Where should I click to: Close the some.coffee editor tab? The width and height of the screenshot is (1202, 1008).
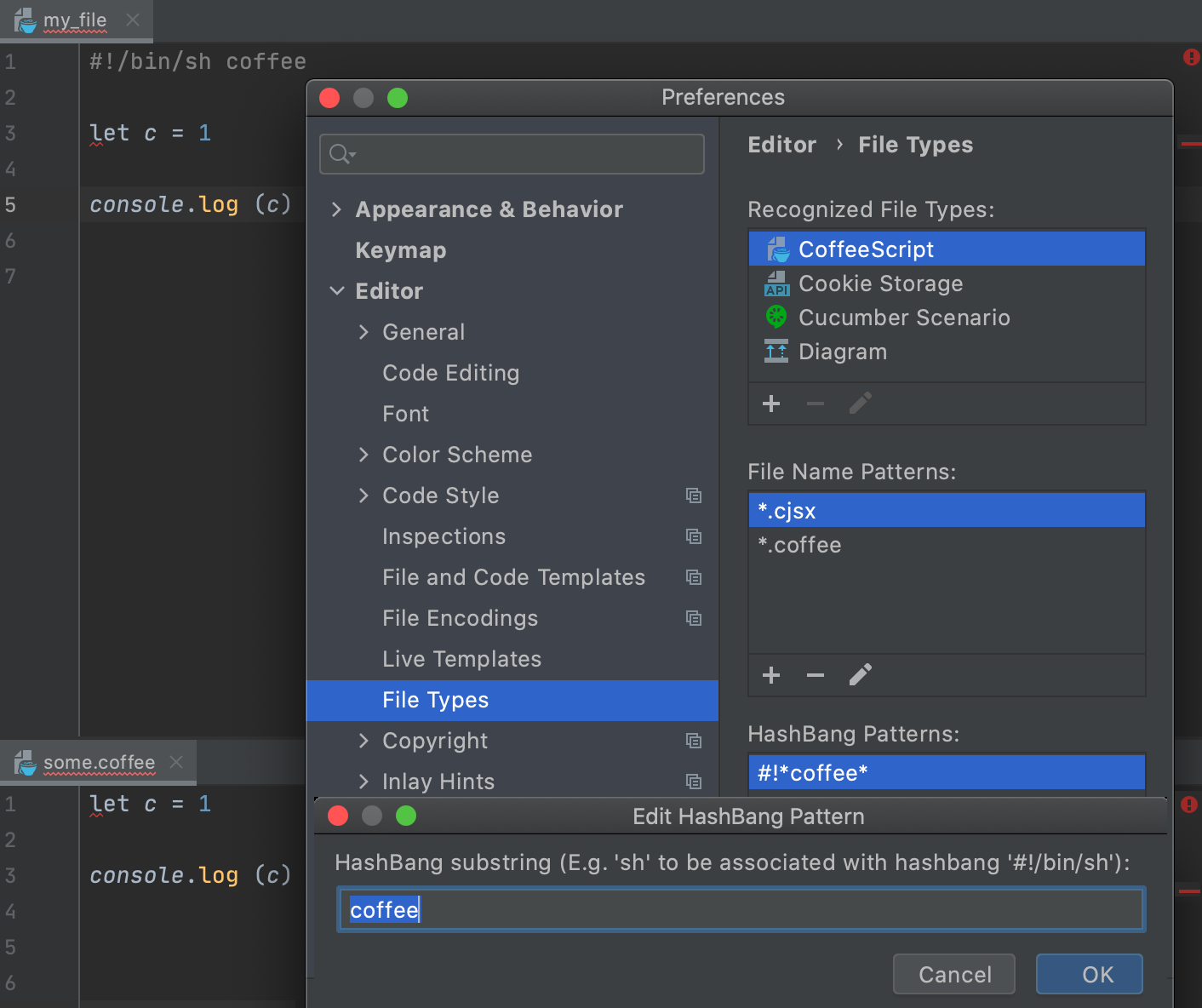[x=176, y=762]
